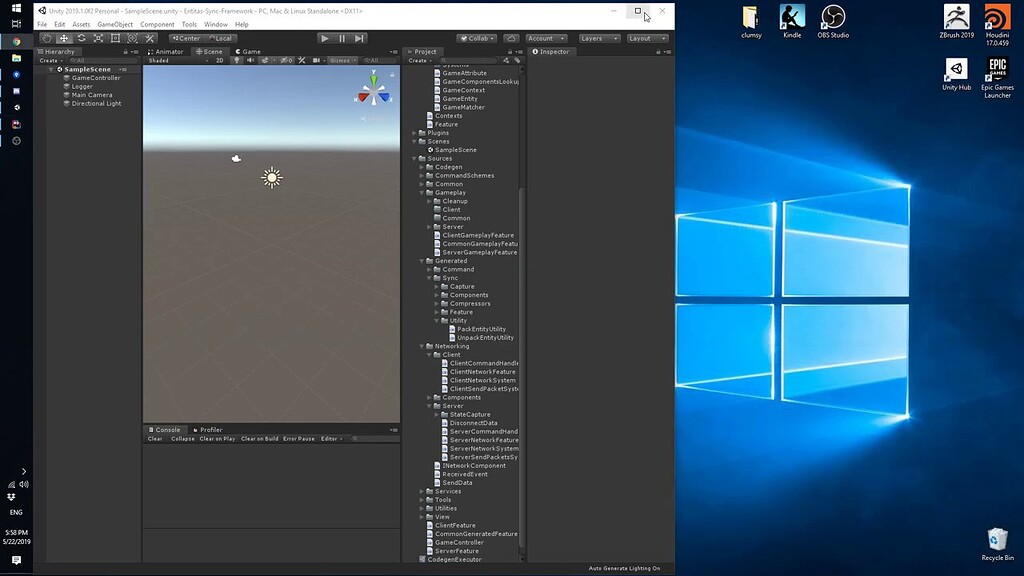Expand the Networking folder

pyautogui.click(x=420, y=346)
